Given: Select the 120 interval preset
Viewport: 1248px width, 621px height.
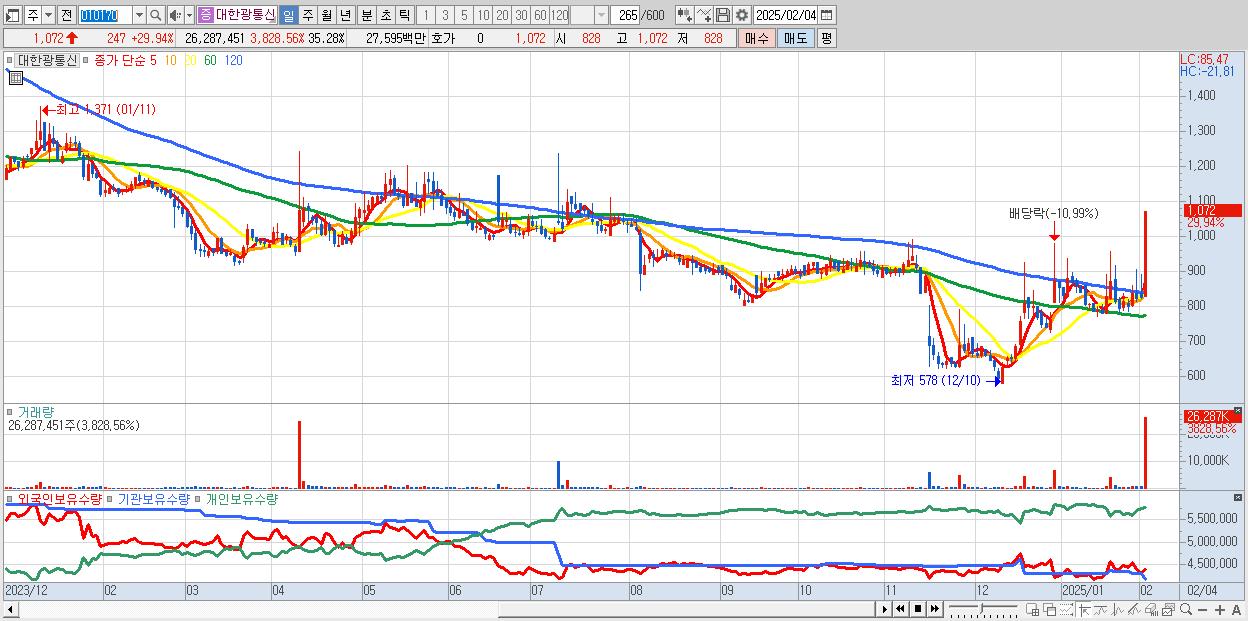Looking at the screenshot, I should (559, 15).
